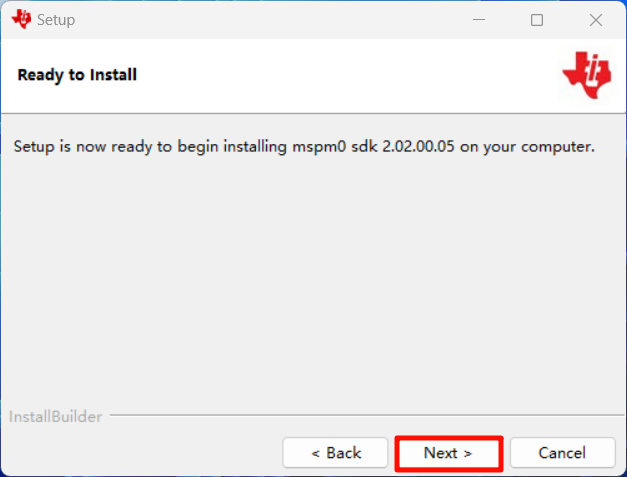Screen dimensions: 627x477
Task: Maximize the Setup installer window
Action: (537, 20)
